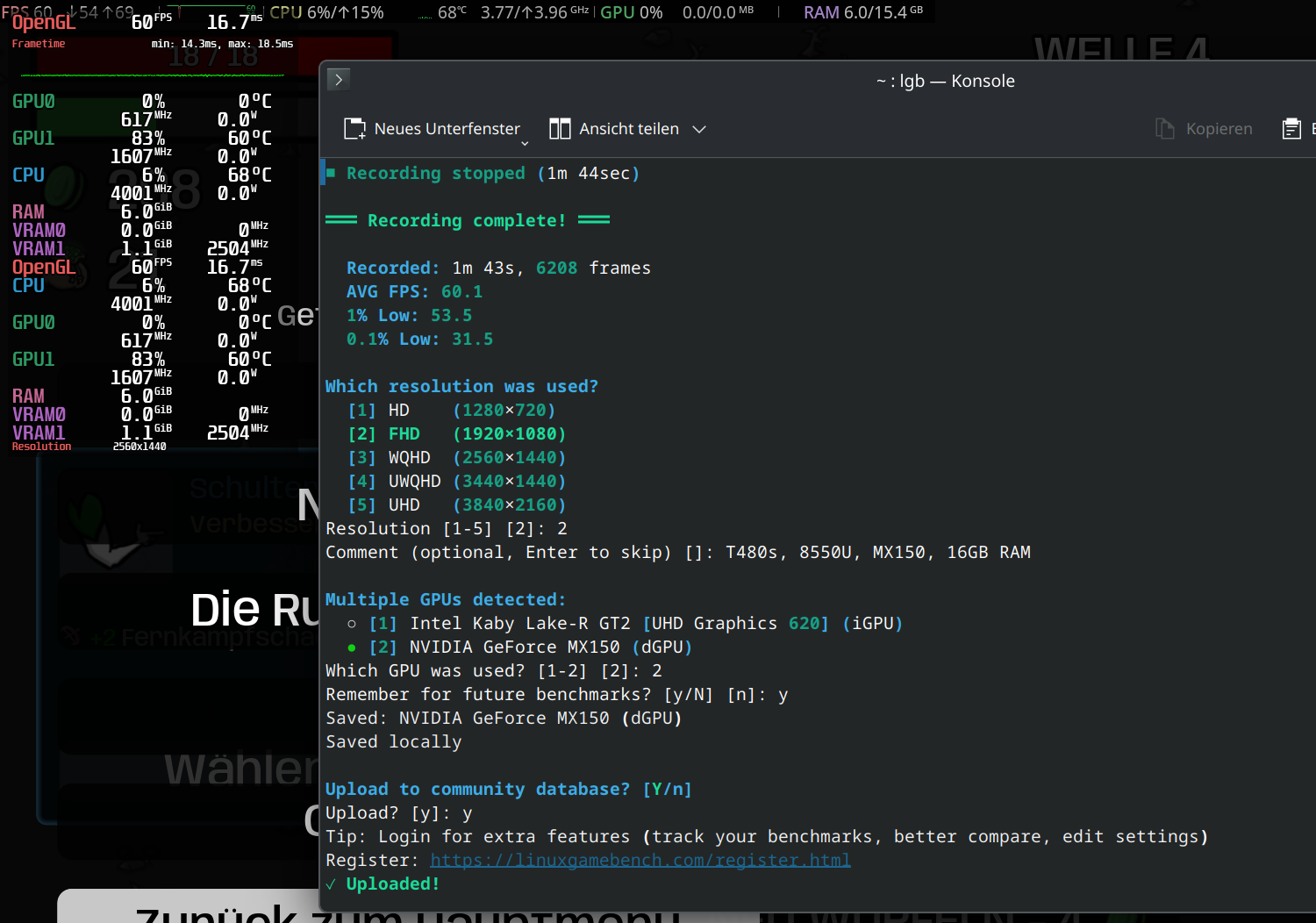Click the 'AVG FPS: 60.1' line
The image size is (1316, 923).
pos(414,291)
